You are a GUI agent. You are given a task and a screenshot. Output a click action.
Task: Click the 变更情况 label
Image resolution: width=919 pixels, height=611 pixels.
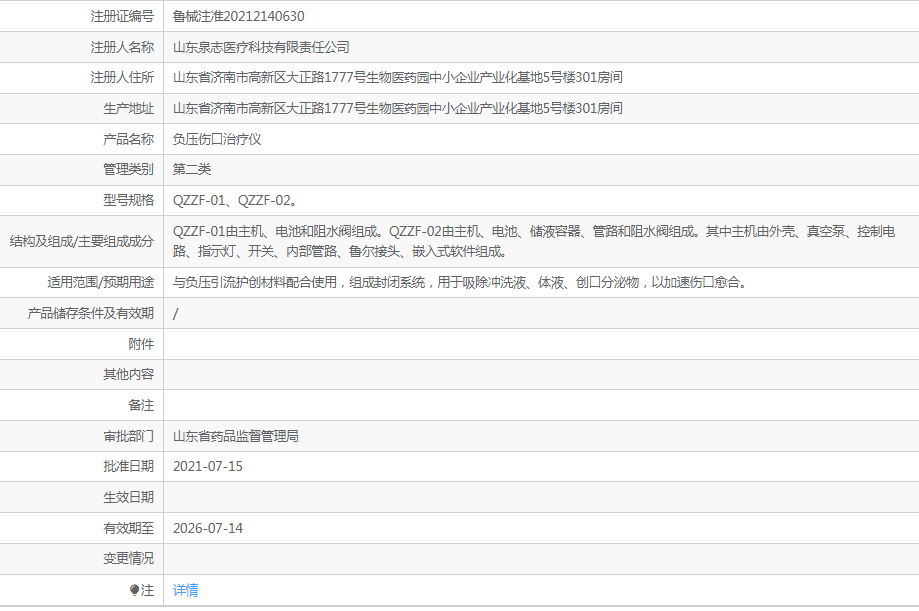[128, 558]
